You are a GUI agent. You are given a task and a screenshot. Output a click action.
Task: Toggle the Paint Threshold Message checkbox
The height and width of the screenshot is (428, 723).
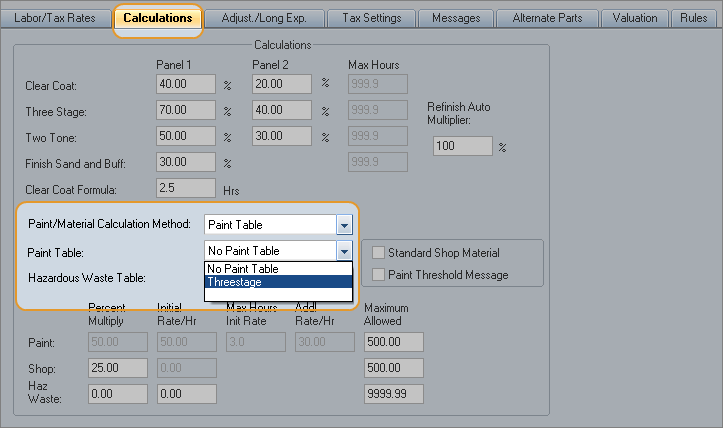click(379, 275)
